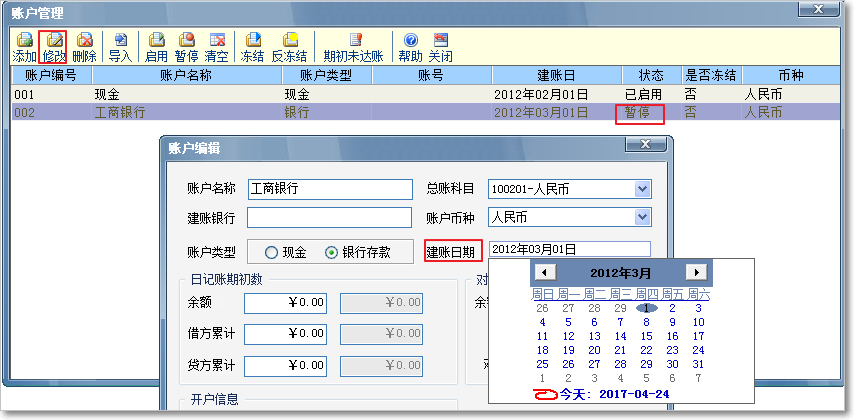The width and height of the screenshot is (854, 420).
Task: Pick March 15 in the calendar
Action: pos(646,336)
